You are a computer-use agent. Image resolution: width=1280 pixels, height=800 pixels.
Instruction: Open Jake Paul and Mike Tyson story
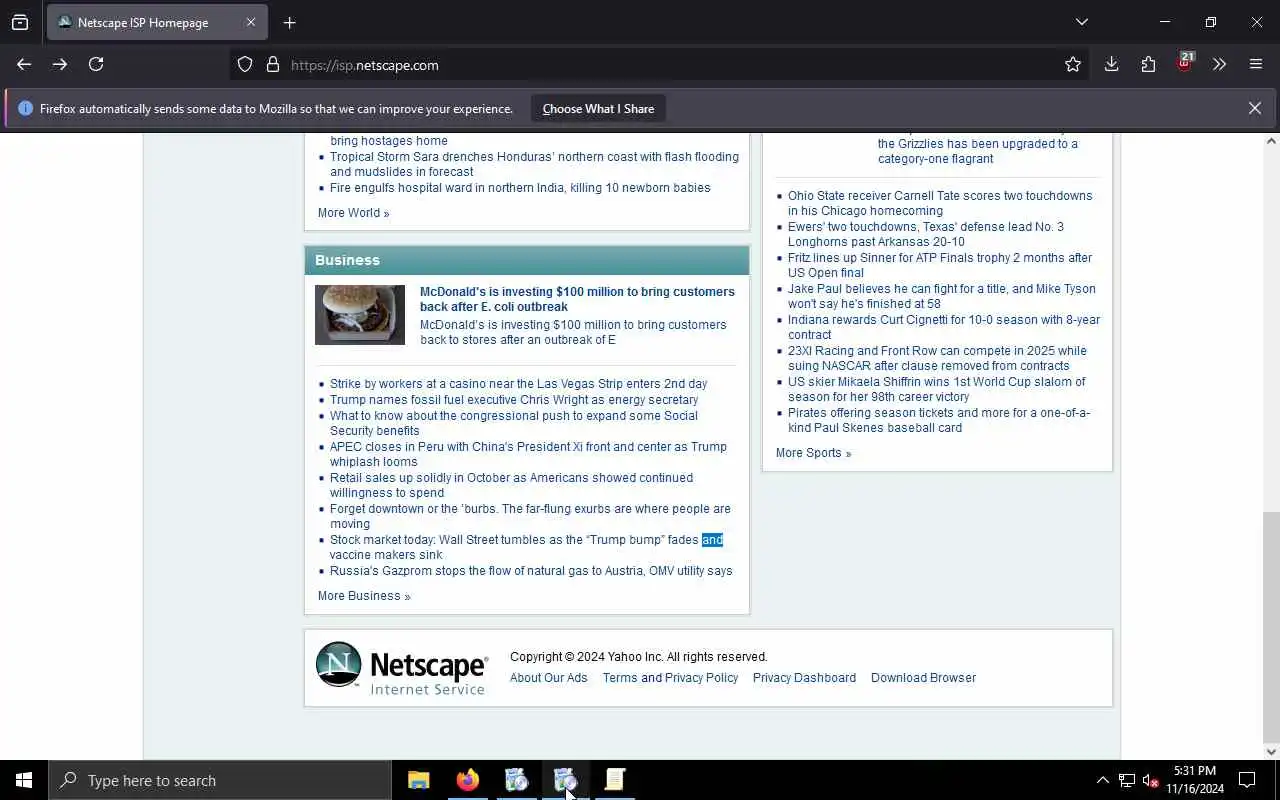pos(941,296)
